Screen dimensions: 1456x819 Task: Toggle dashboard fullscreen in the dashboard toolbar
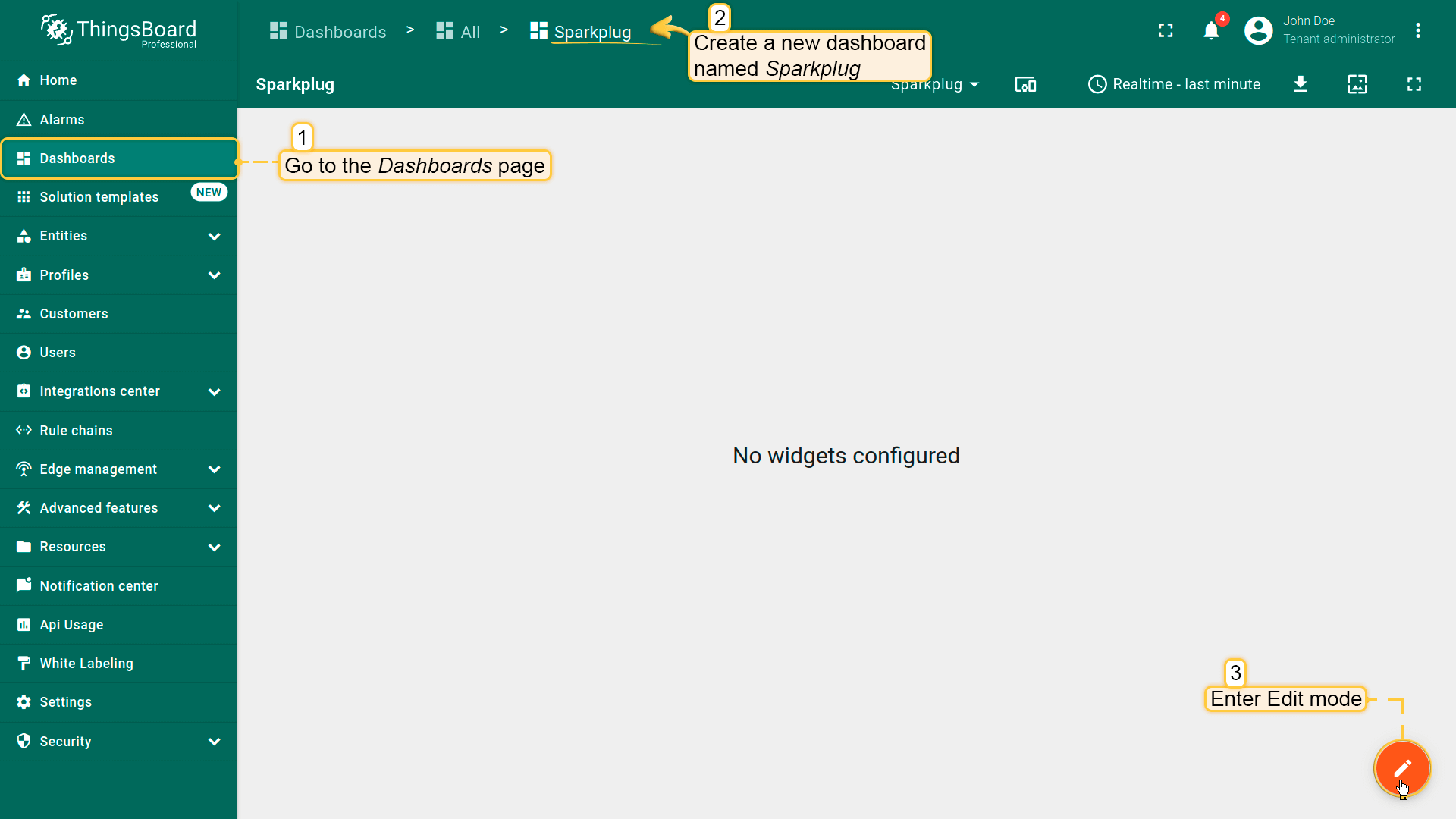[x=1414, y=84]
